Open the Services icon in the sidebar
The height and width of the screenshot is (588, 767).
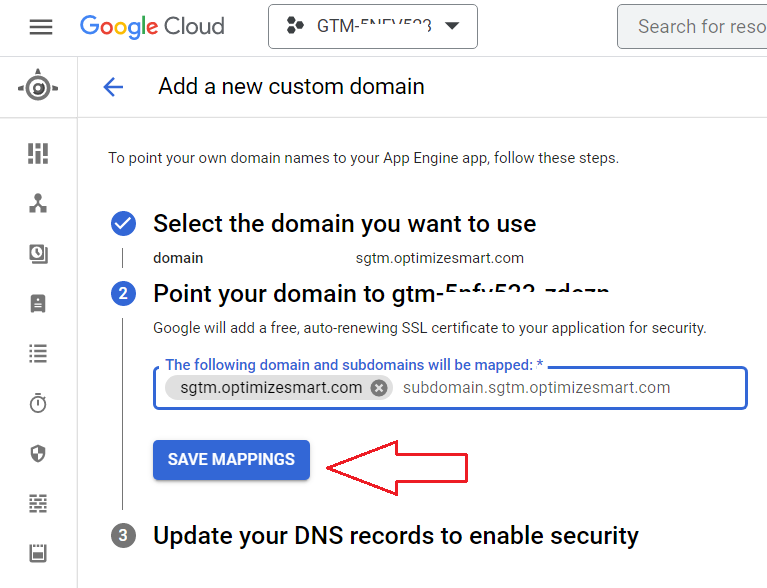(x=38, y=203)
